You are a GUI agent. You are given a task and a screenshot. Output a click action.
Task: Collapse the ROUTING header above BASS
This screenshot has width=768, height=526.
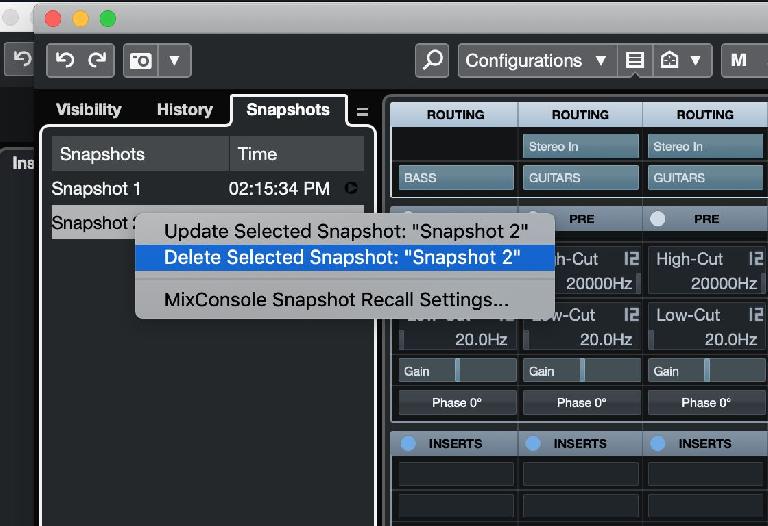tap(455, 115)
